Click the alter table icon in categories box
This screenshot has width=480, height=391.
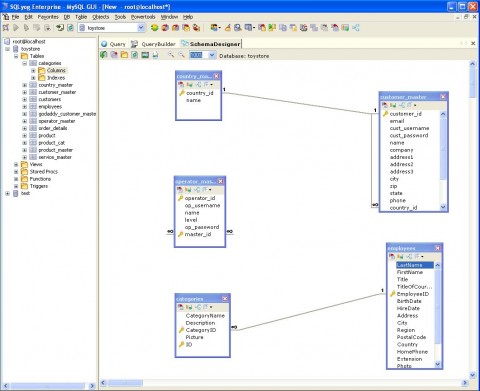180,307
